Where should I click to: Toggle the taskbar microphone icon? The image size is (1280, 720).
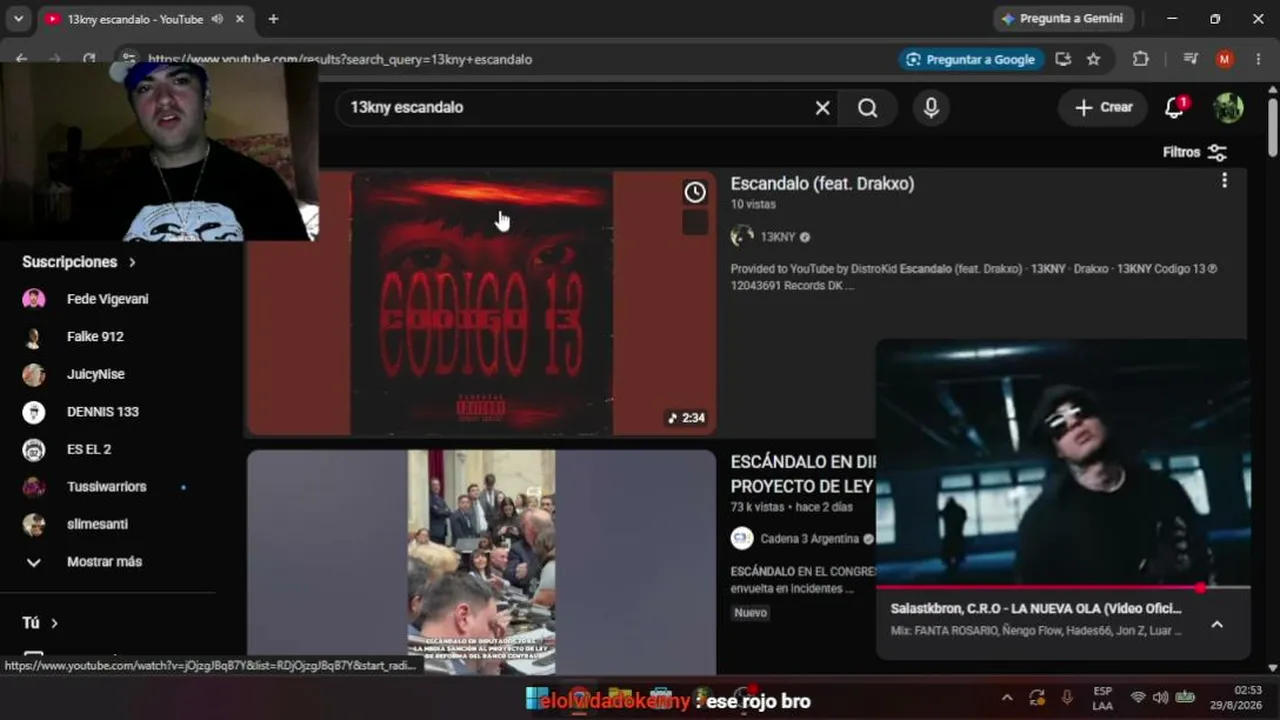(x=1067, y=698)
